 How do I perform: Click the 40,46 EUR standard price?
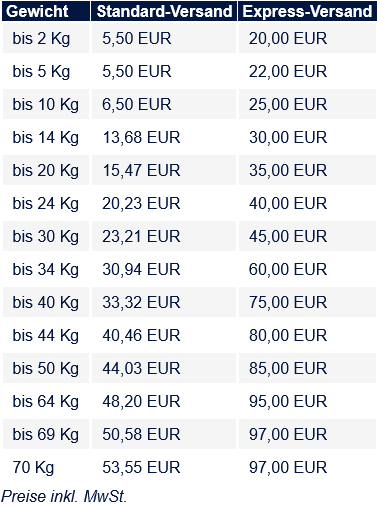[141, 335]
